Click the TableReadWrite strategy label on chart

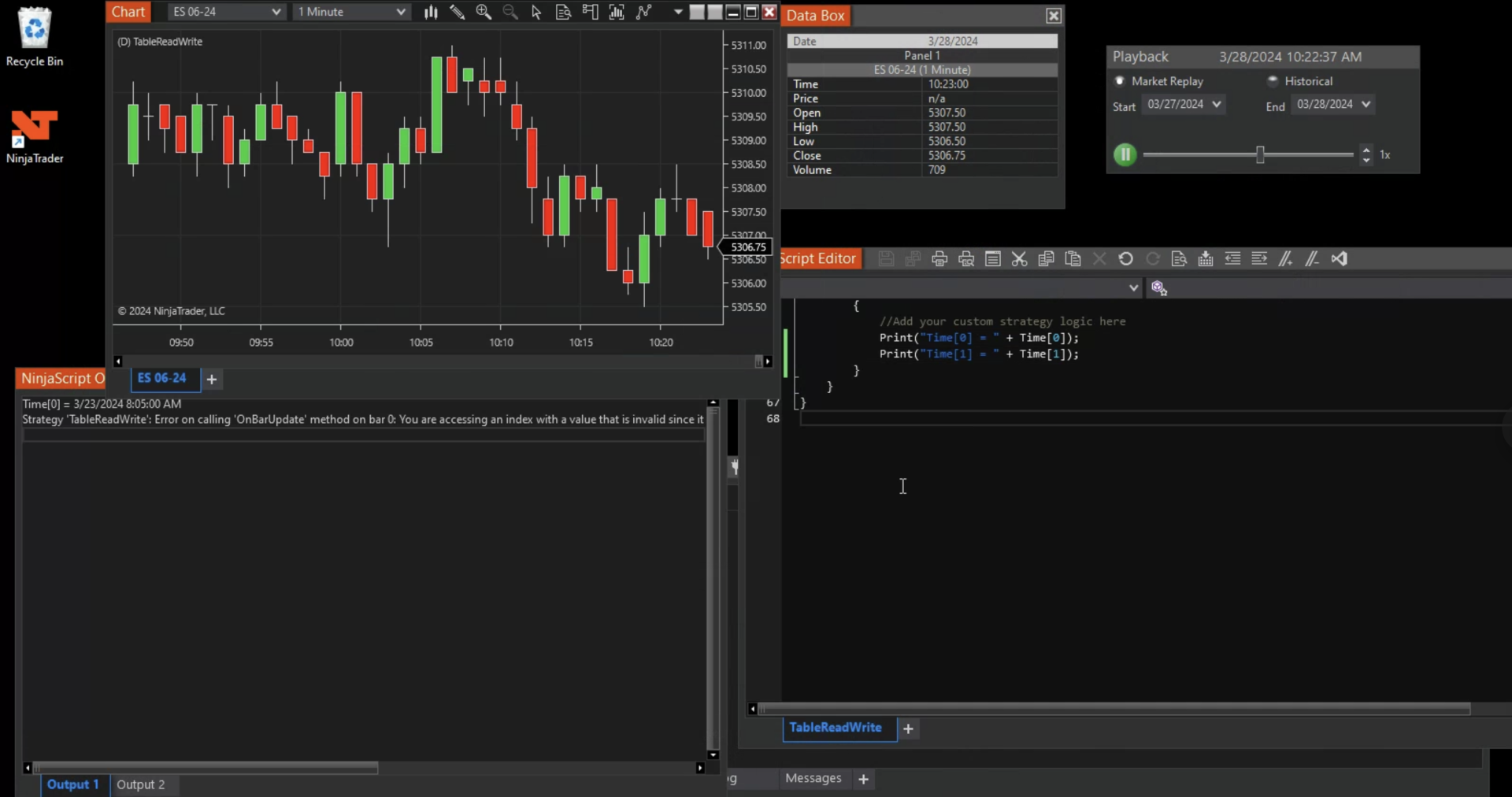pyautogui.click(x=161, y=42)
